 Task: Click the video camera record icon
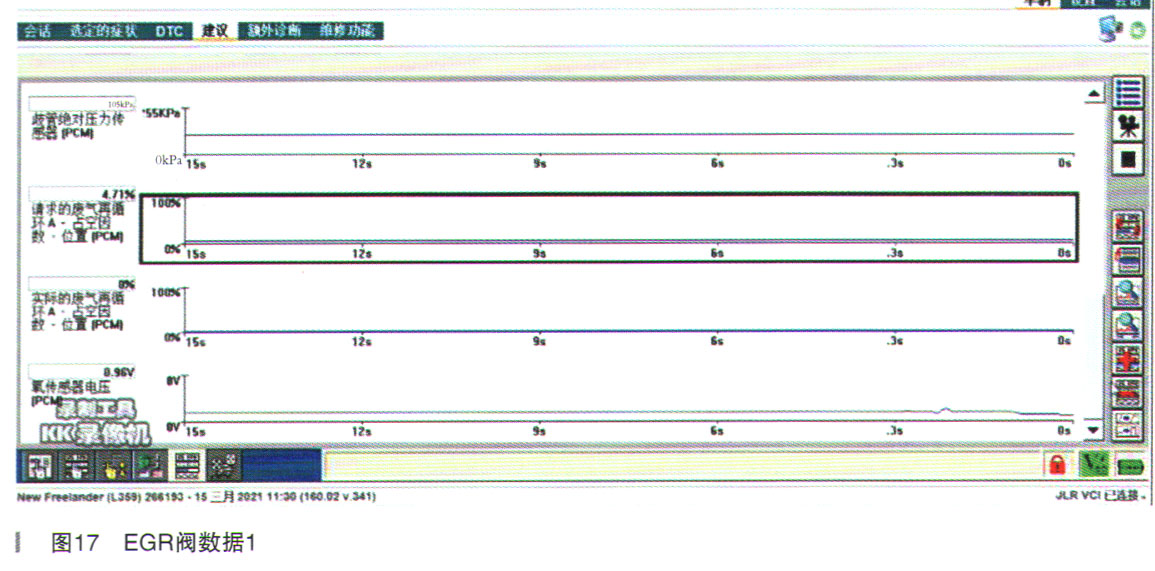[1129, 125]
